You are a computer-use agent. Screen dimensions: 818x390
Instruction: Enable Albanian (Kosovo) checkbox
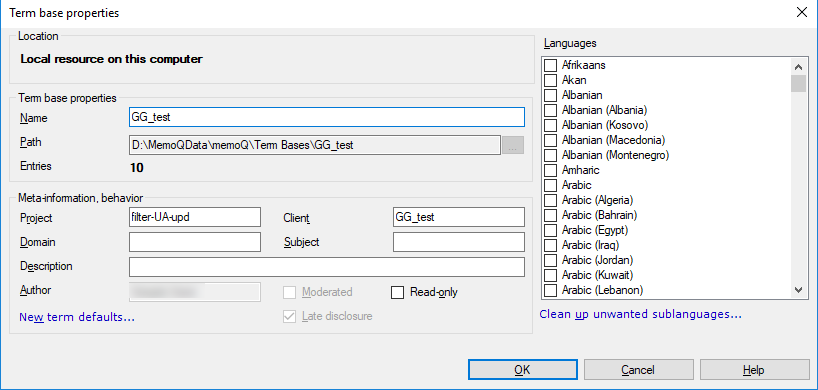pos(550,125)
